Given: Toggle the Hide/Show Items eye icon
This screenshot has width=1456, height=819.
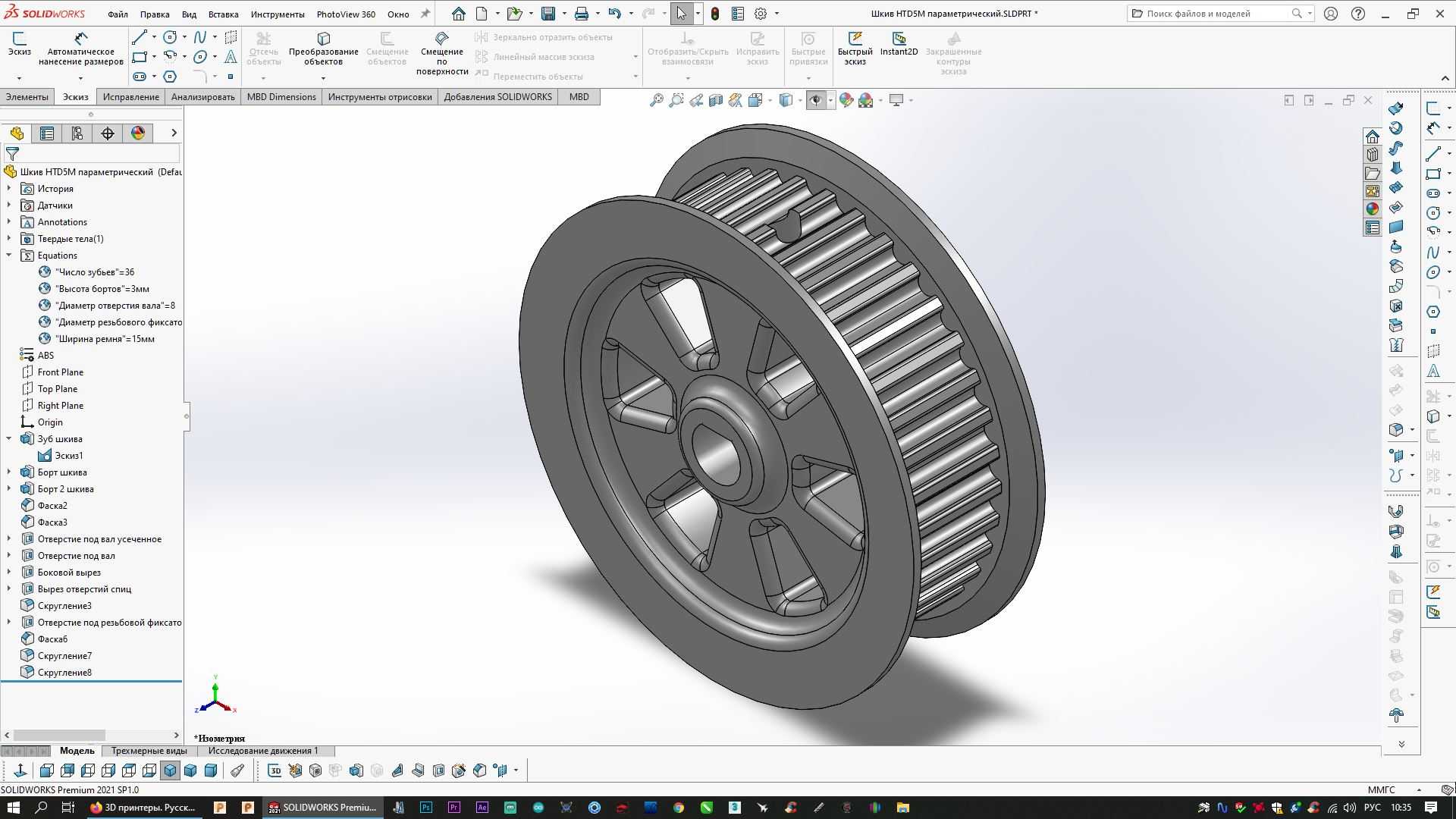Looking at the screenshot, I should pos(816,100).
